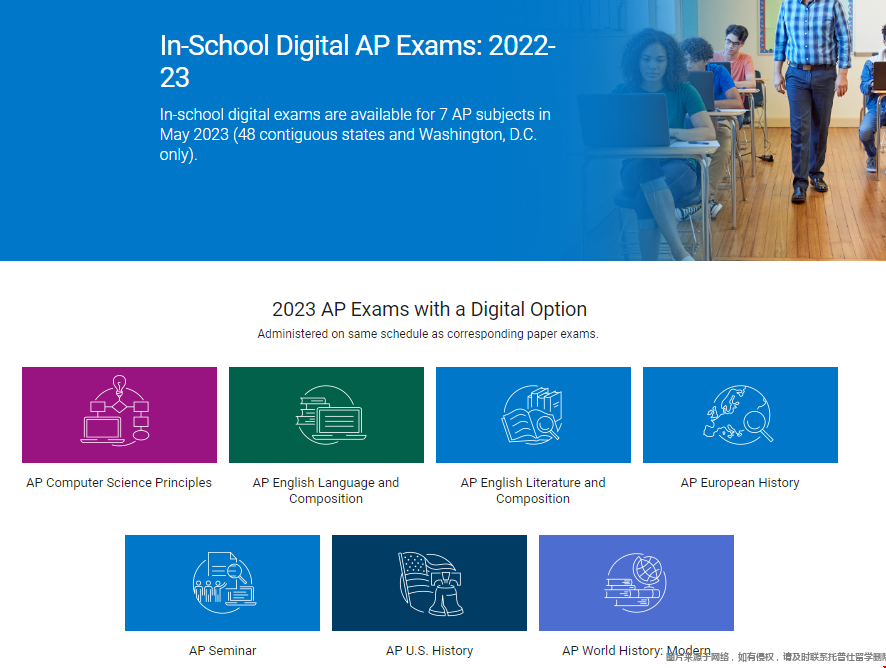The image size is (886, 668).
Task: Select the AP Seminar text label
Action: (222, 651)
